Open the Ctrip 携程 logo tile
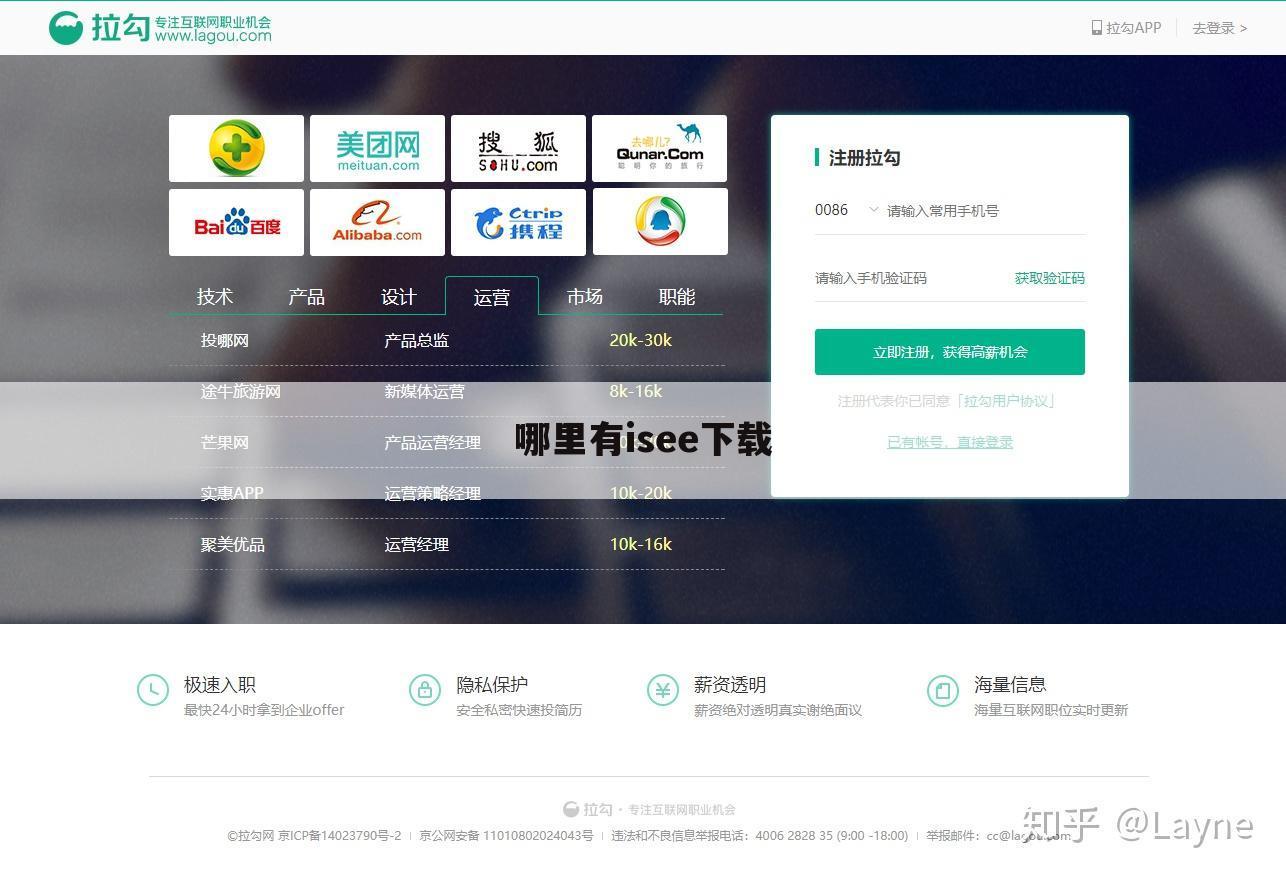The height and width of the screenshot is (882, 1286). pos(518,222)
